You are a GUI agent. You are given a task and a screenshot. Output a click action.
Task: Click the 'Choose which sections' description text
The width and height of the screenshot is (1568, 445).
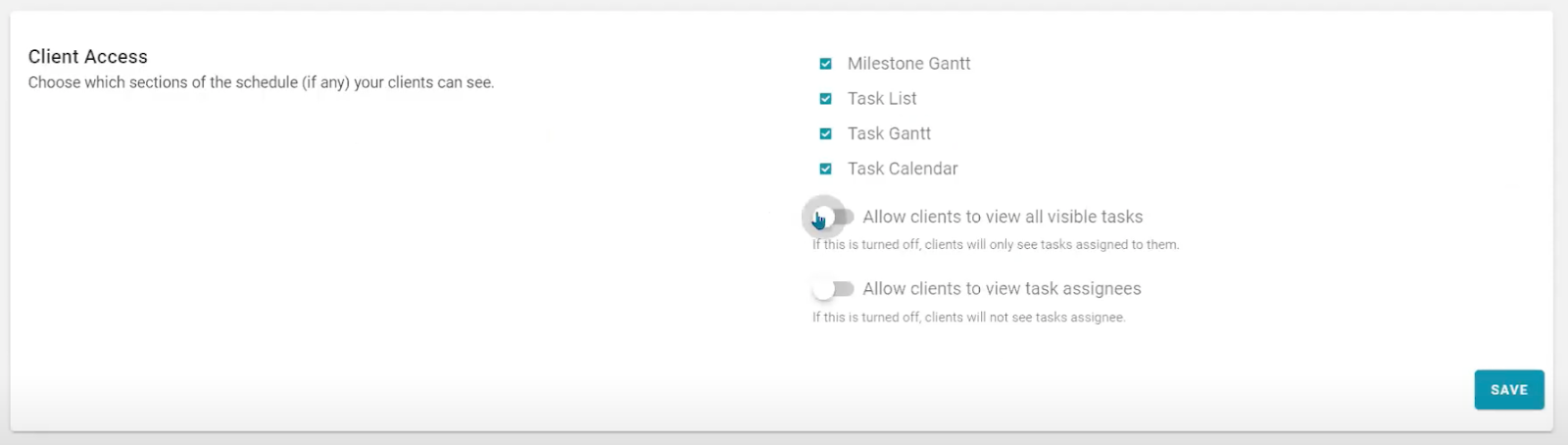261,83
